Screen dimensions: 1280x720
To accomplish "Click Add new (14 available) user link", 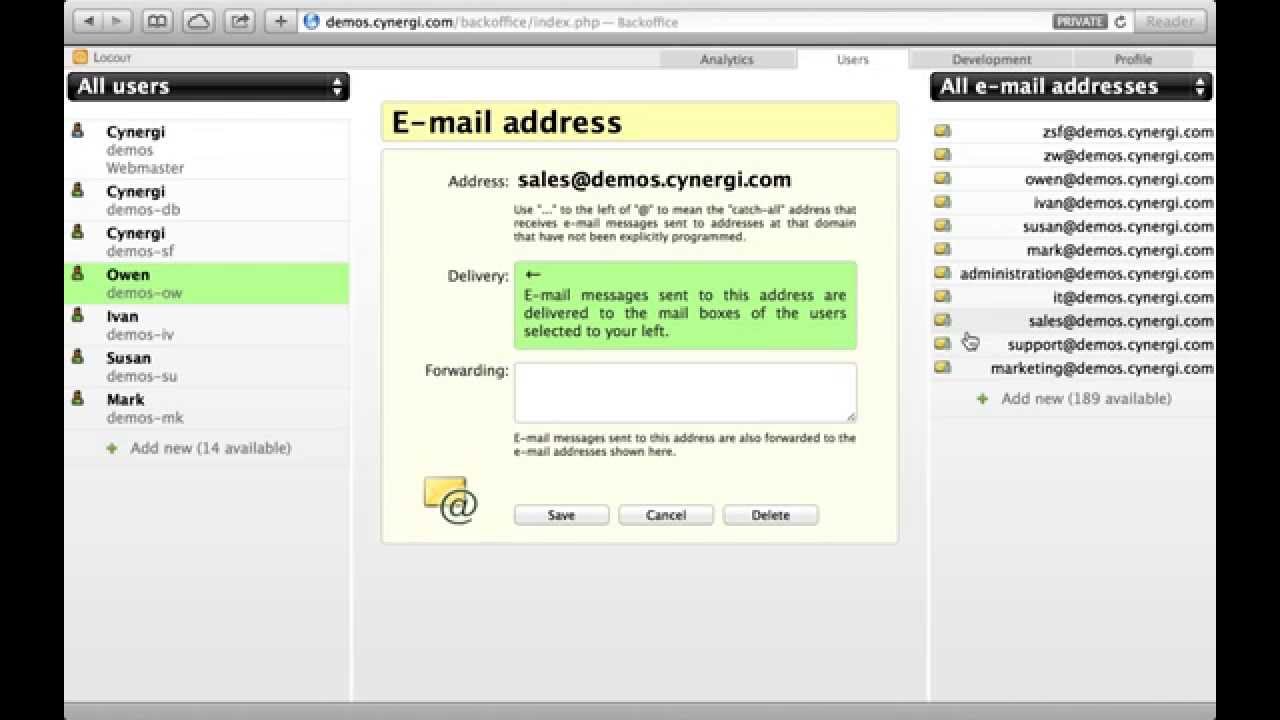I will (x=211, y=448).
